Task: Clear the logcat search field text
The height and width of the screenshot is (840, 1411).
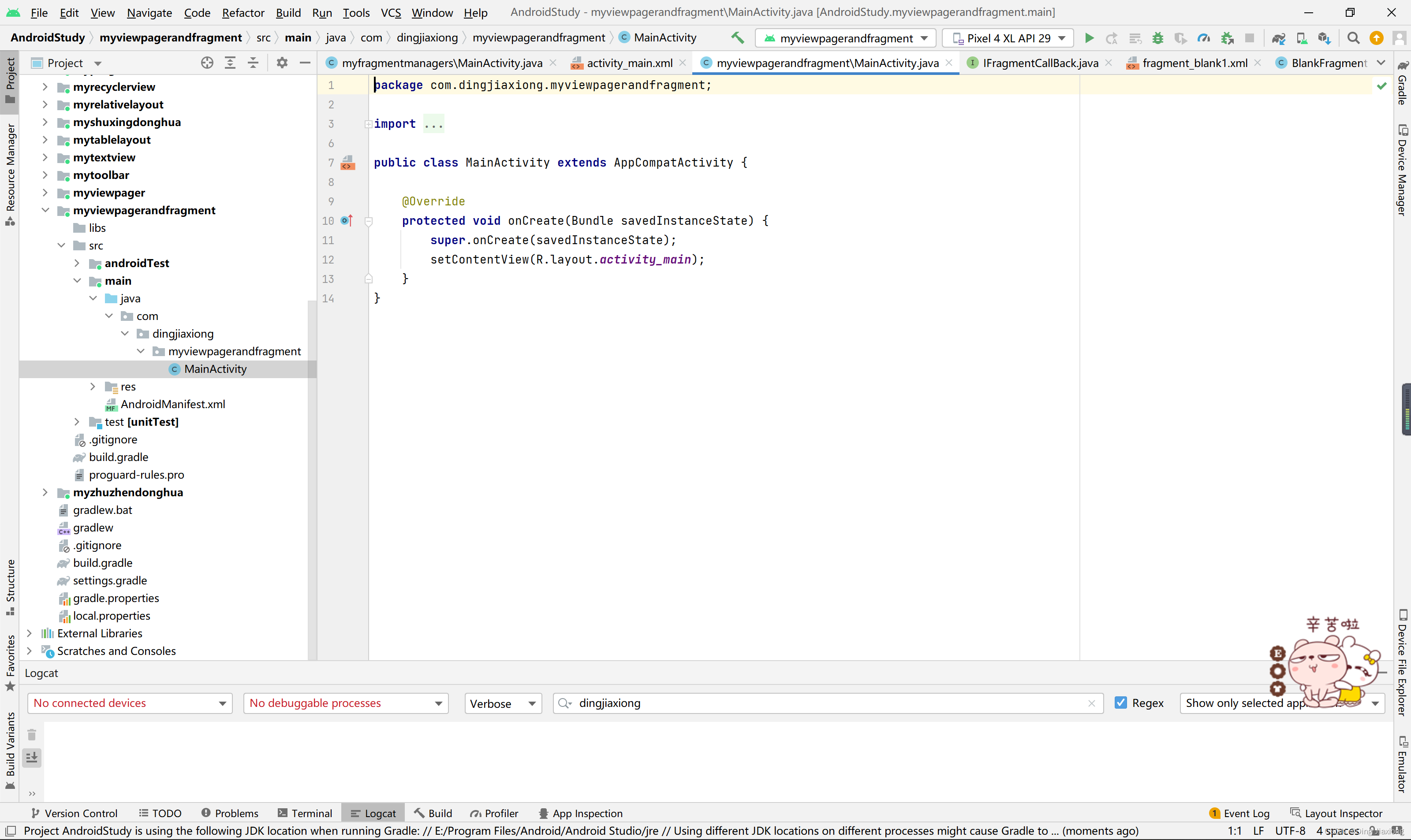Action: [1092, 703]
